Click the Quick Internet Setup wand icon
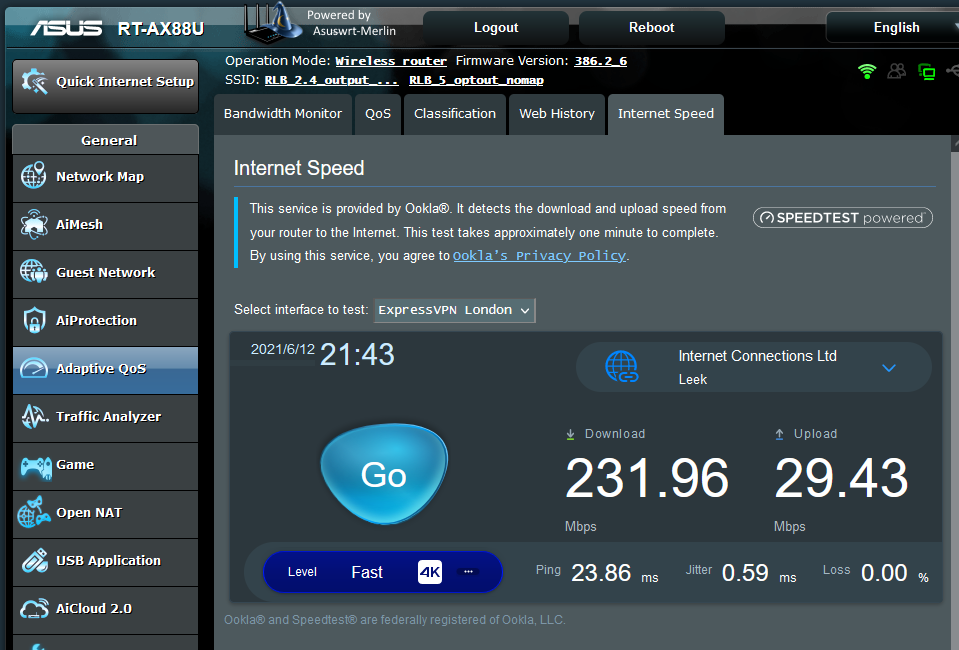The width and height of the screenshot is (959, 650). click(x=34, y=81)
